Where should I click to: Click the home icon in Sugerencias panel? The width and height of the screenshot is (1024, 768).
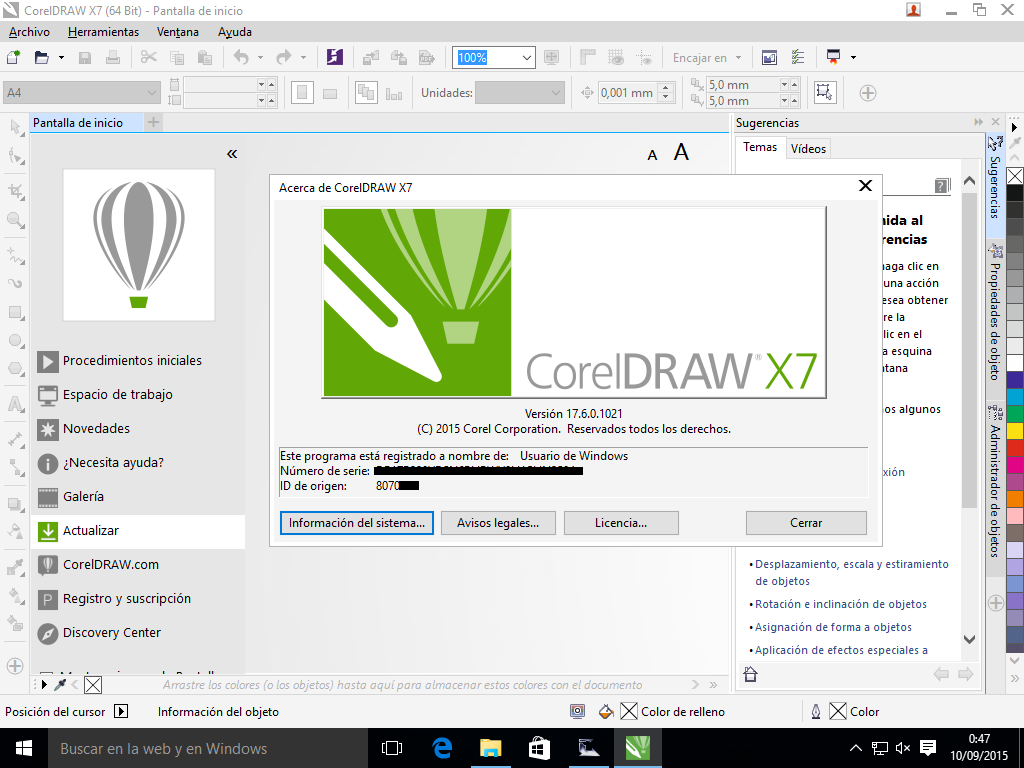pyautogui.click(x=750, y=675)
